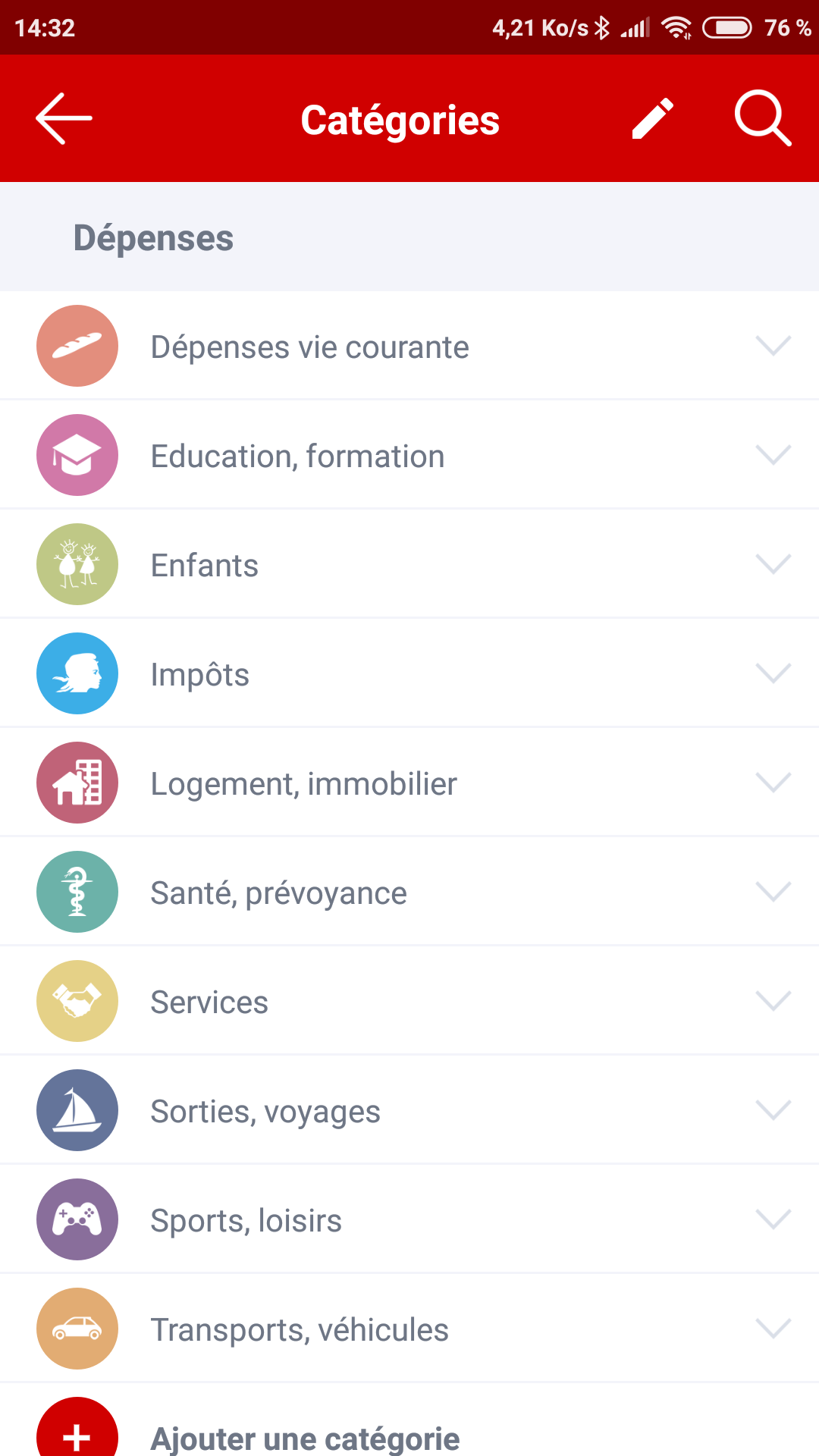Tap the baguette icon for Dépenses vie courante
The width and height of the screenshot is (819, 1456).
[77, 346]
